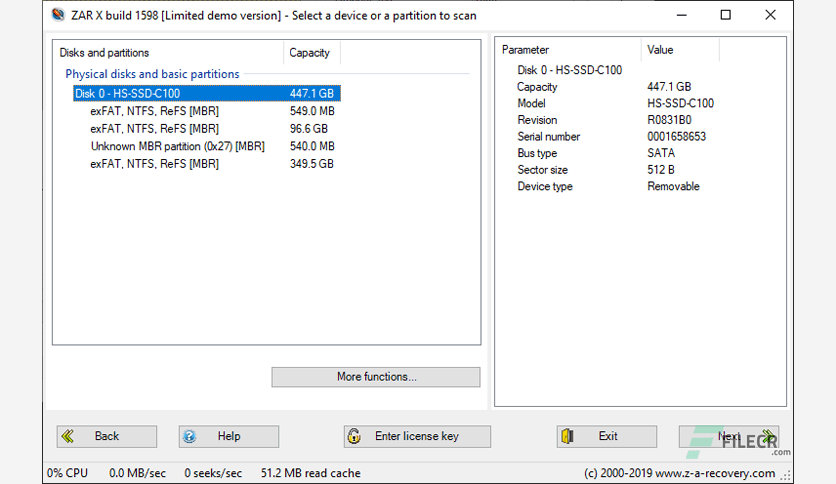Close the ZAR X window
836x484 pixels.
click(770, 15)
